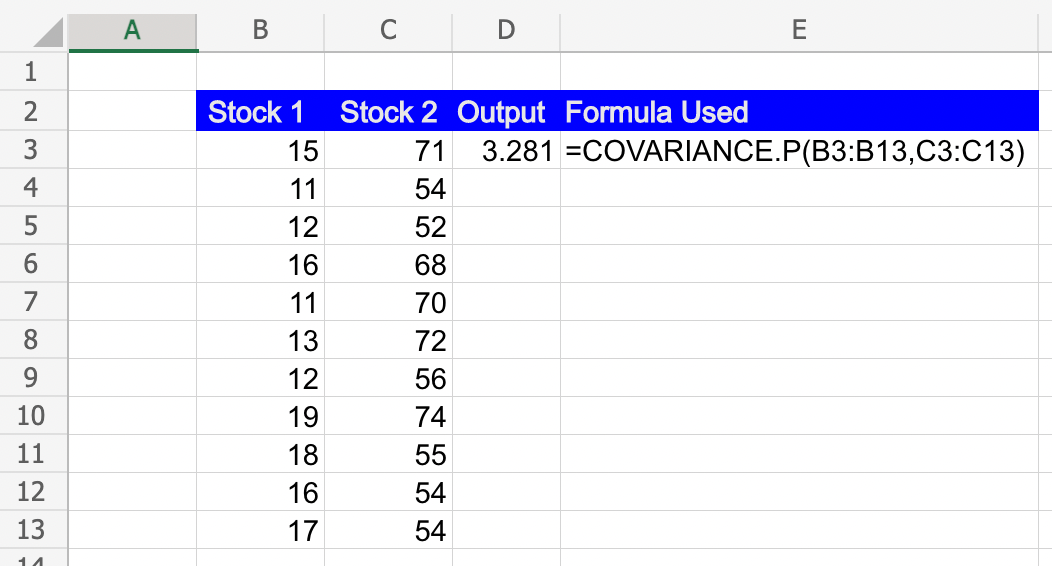This screenshot has width=1052, height=566.
Task: Select column D header
Action: [507, 30]
